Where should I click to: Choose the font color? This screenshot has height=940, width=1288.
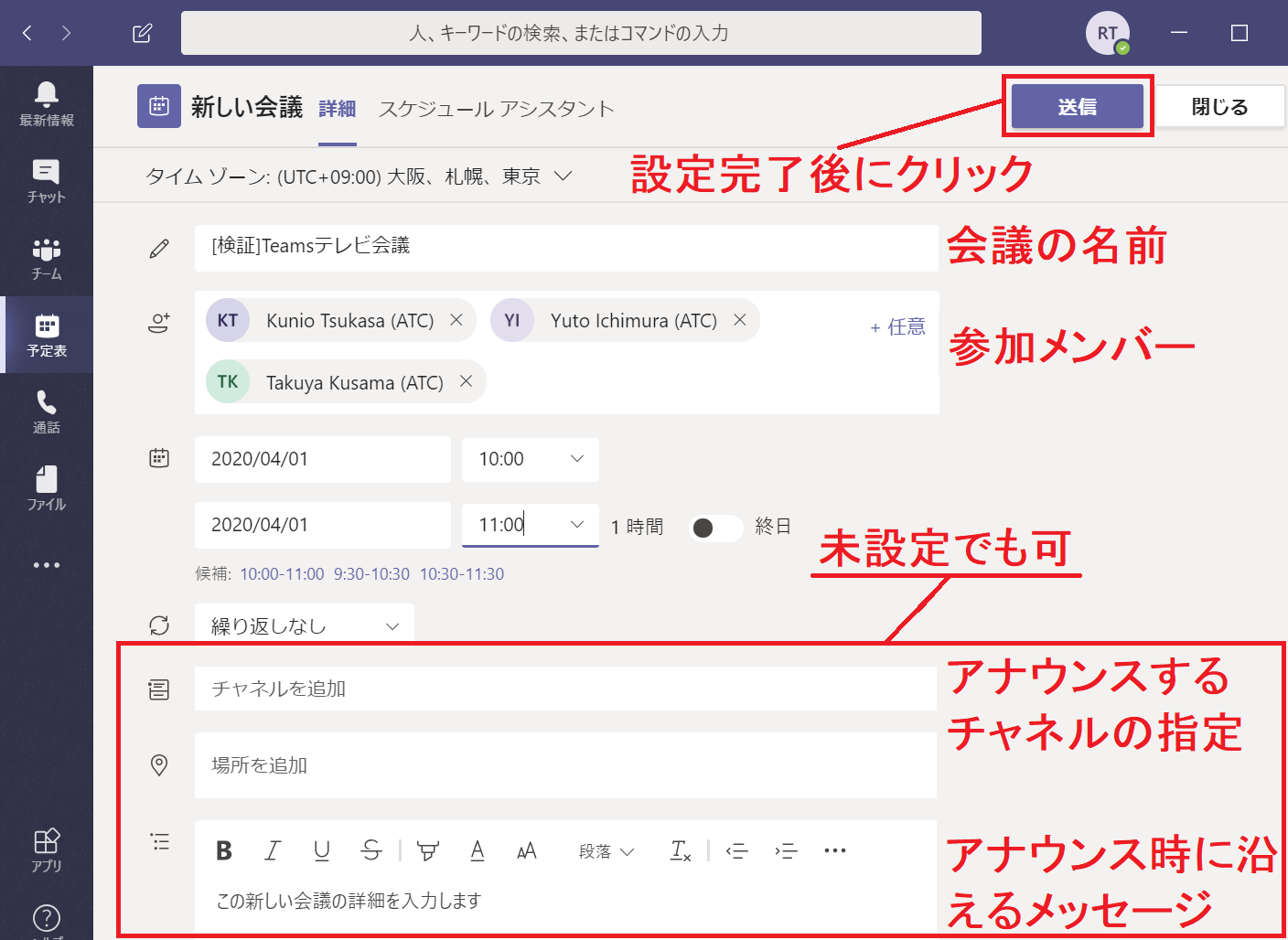478,850
